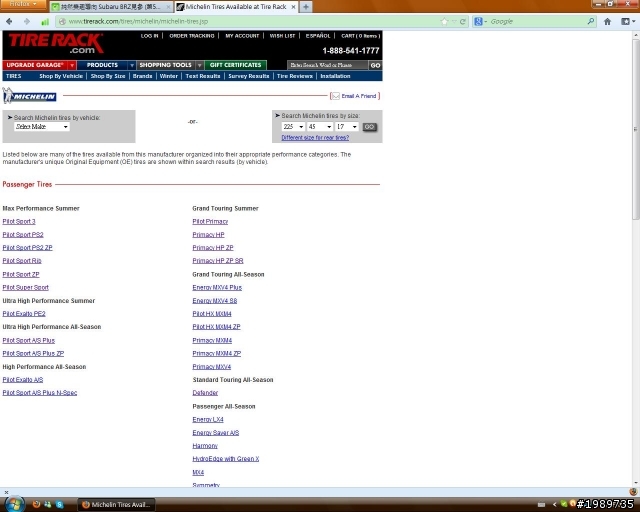Click the site search word input field

(327, 65)
